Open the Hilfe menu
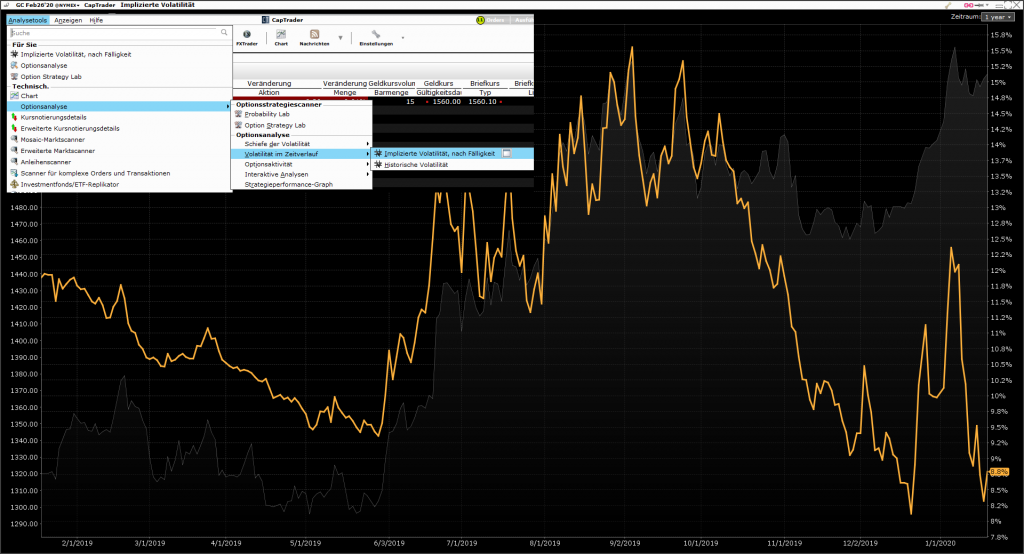 click(x=96, y=20)
